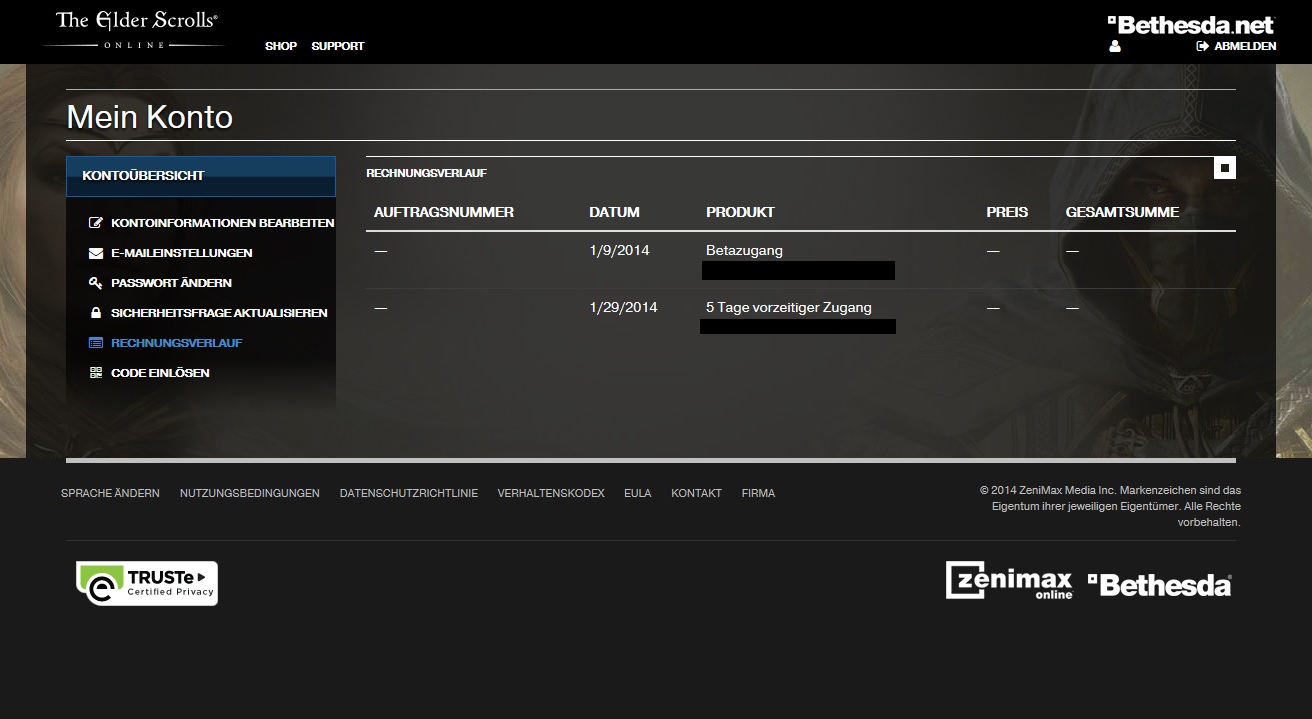This screenshot has height=719, width=1312.
Task: Click Sprache ändern footer link
Action: [x=110, y=493]
